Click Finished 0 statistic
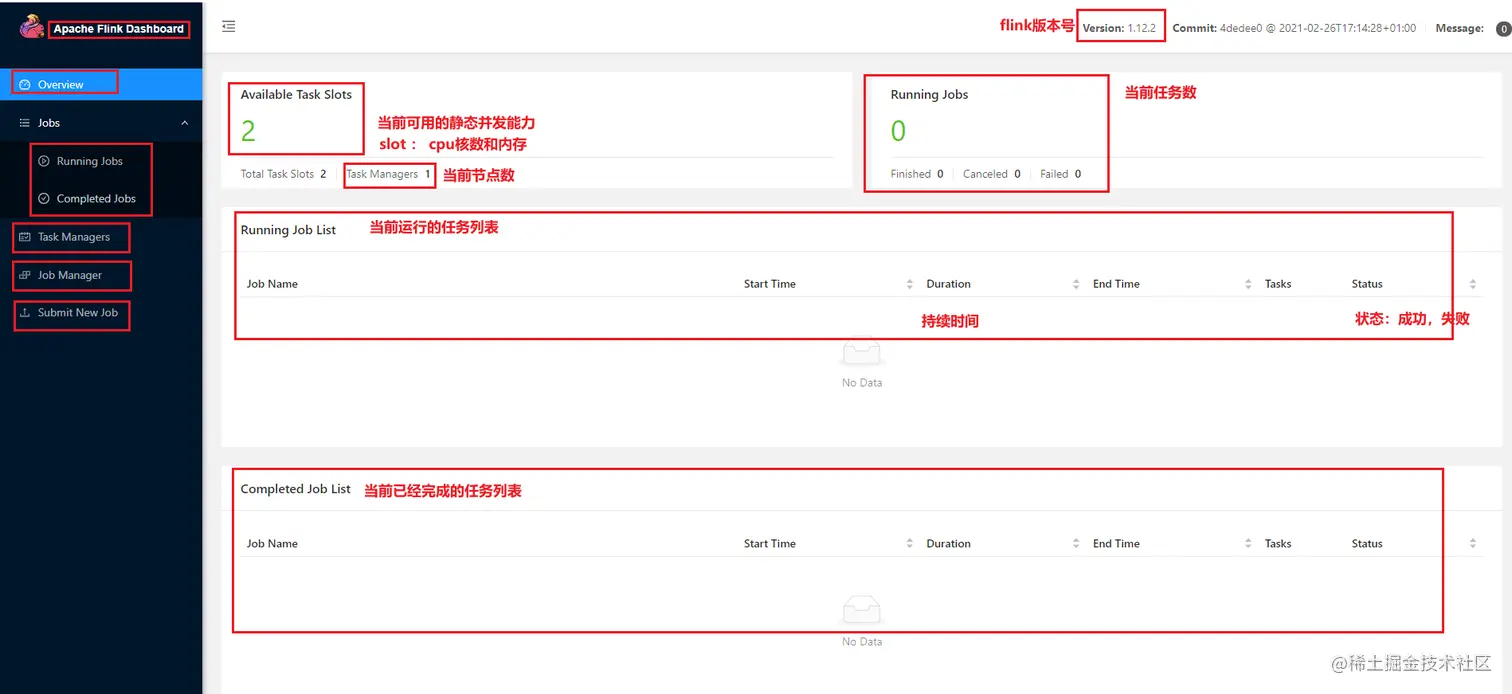 (917, 174)
